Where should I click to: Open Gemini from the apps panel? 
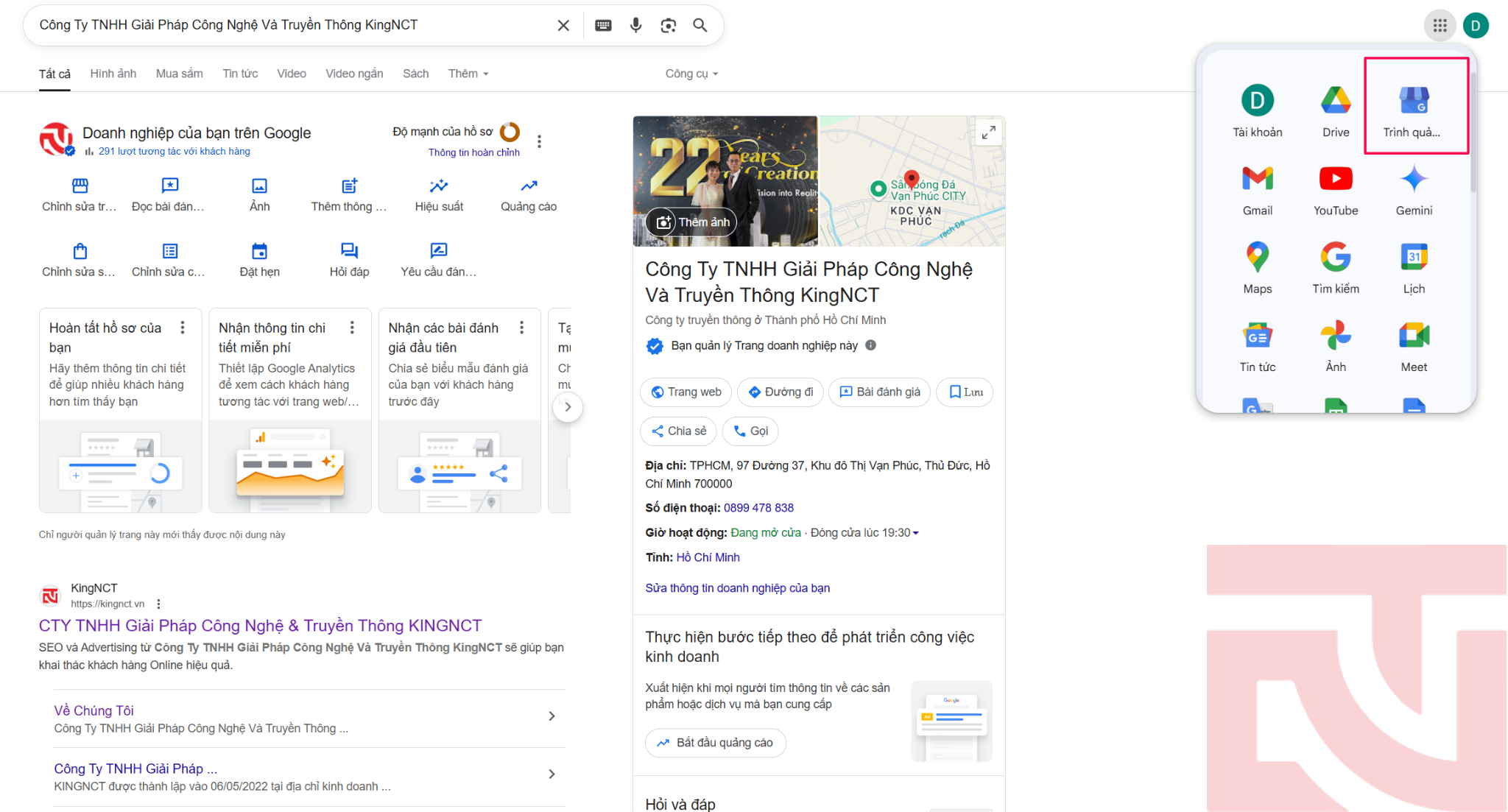(1414, 189)
